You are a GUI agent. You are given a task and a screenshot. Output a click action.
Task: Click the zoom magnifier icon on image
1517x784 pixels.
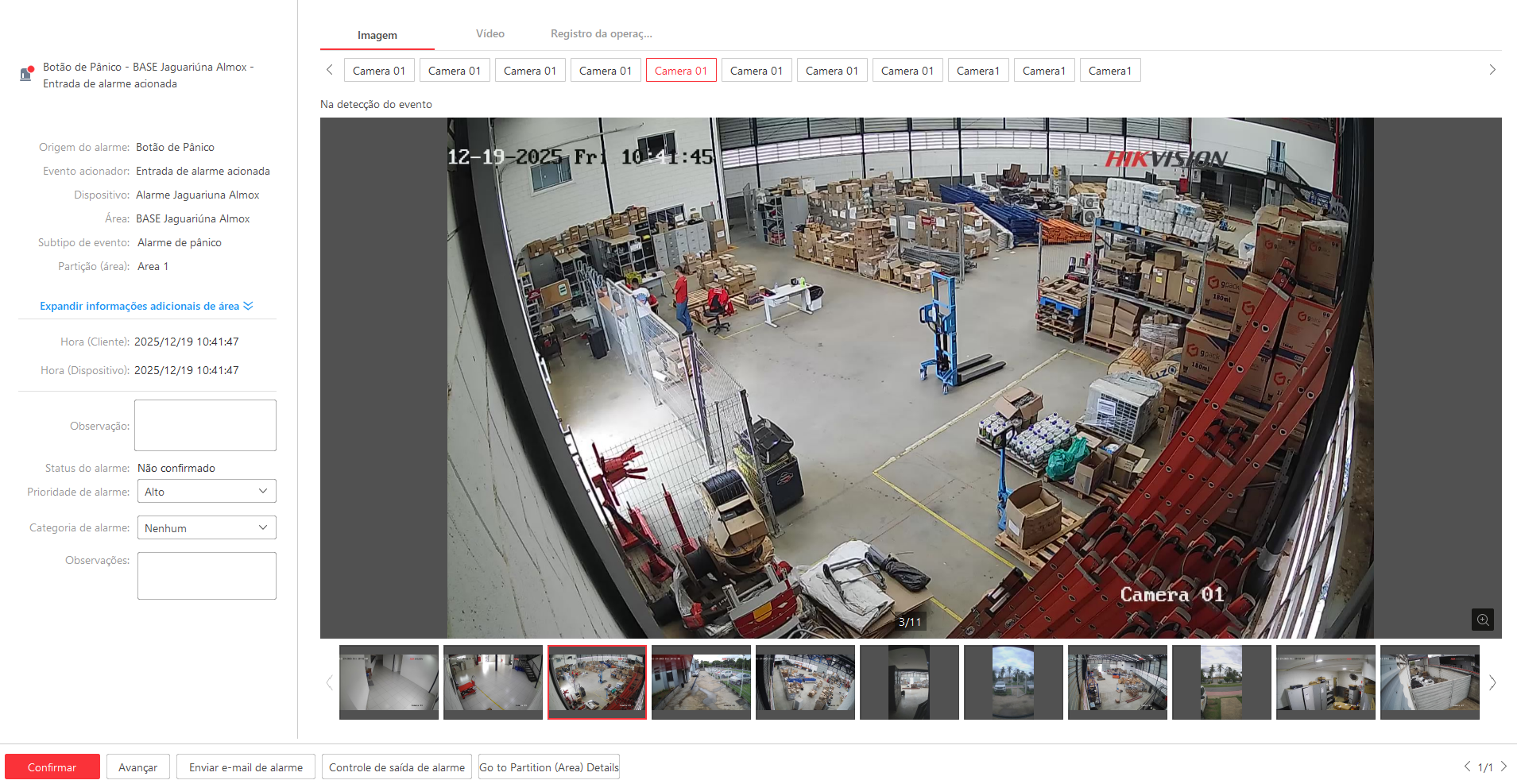click(x=1482, y=620)
